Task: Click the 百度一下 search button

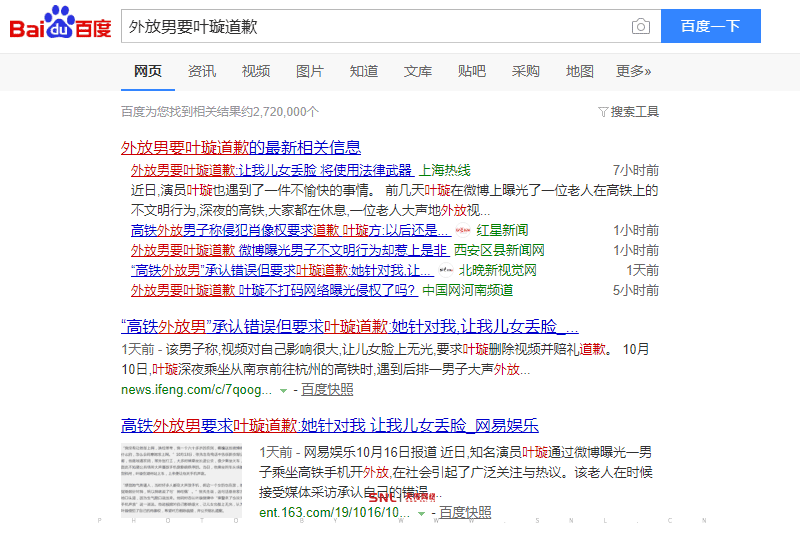Action: point(711,26)
